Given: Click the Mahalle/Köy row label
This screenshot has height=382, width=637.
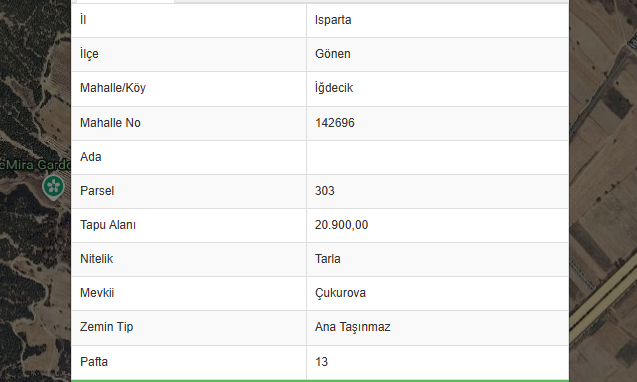Looking at the screenshot, I should click(113, 88).
